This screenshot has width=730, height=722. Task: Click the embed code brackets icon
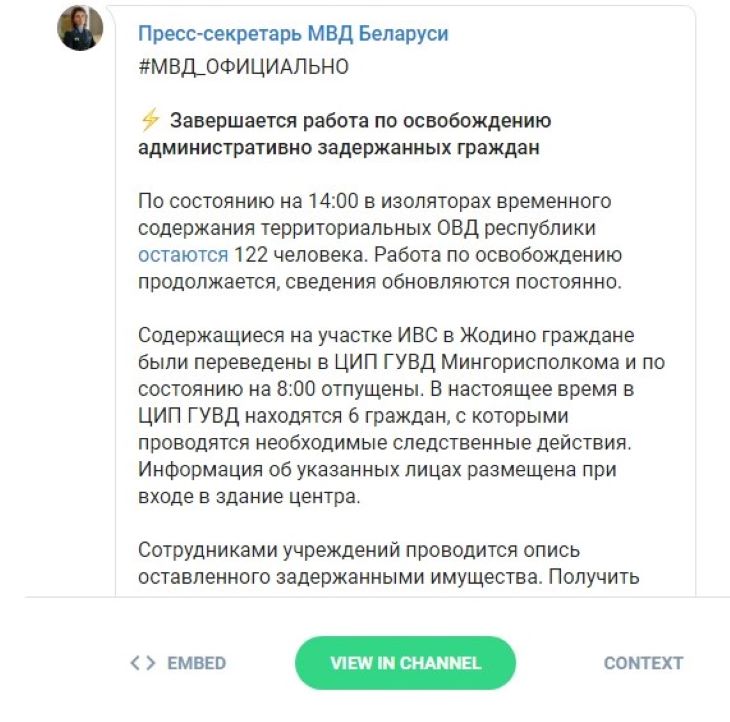[144, 663]
